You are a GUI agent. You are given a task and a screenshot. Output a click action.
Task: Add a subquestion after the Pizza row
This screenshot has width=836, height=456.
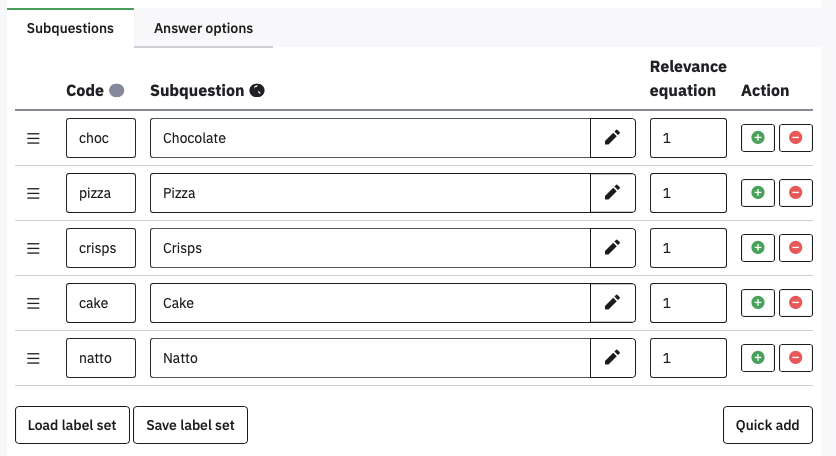point(757,193)
